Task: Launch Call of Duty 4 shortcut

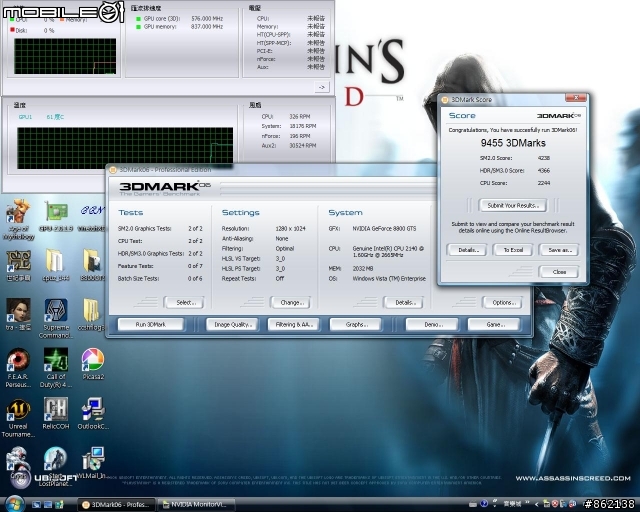Action: 56,367
